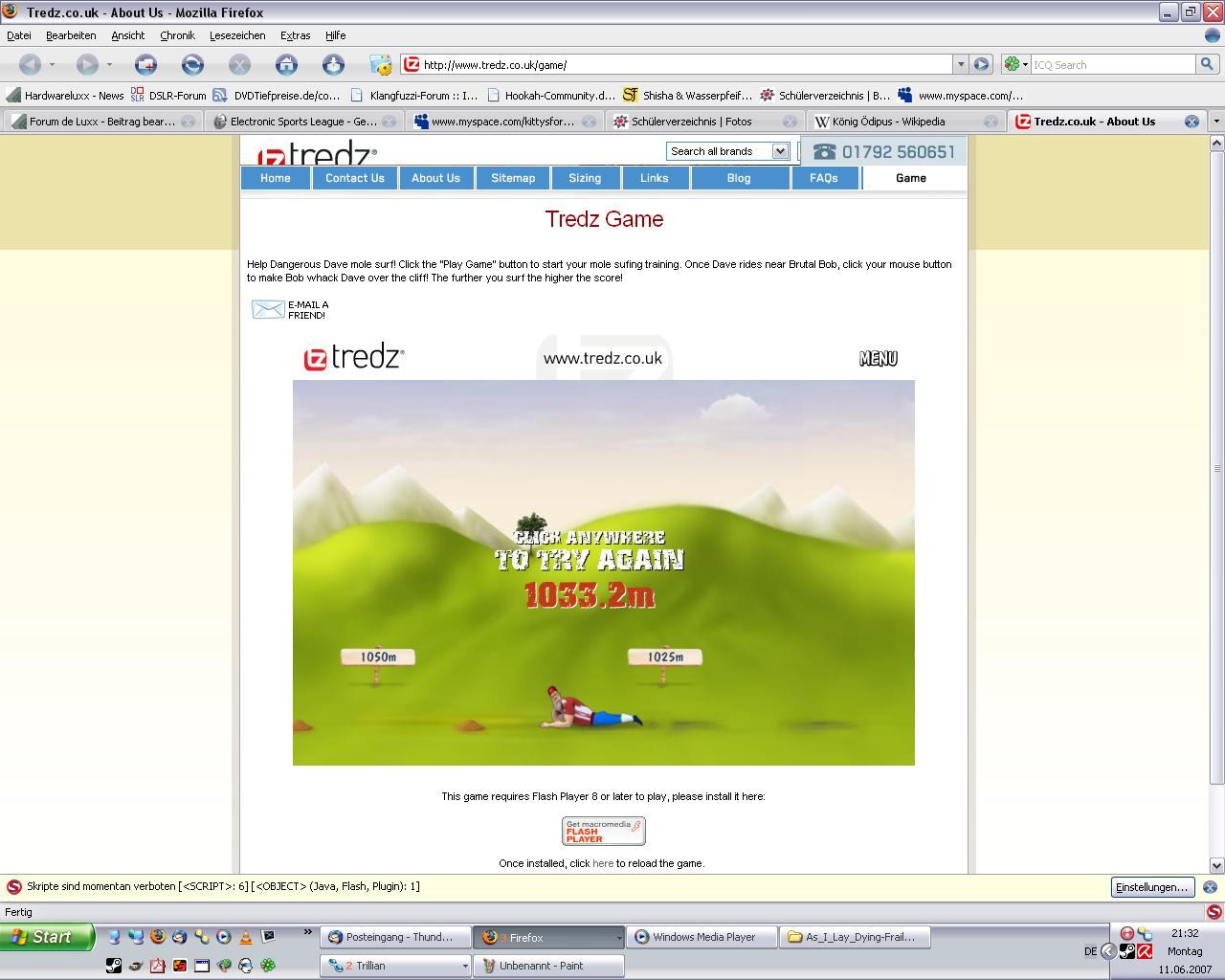
Task: Switch to Windows Media Player taskbar button
Action: click(703, 938)
